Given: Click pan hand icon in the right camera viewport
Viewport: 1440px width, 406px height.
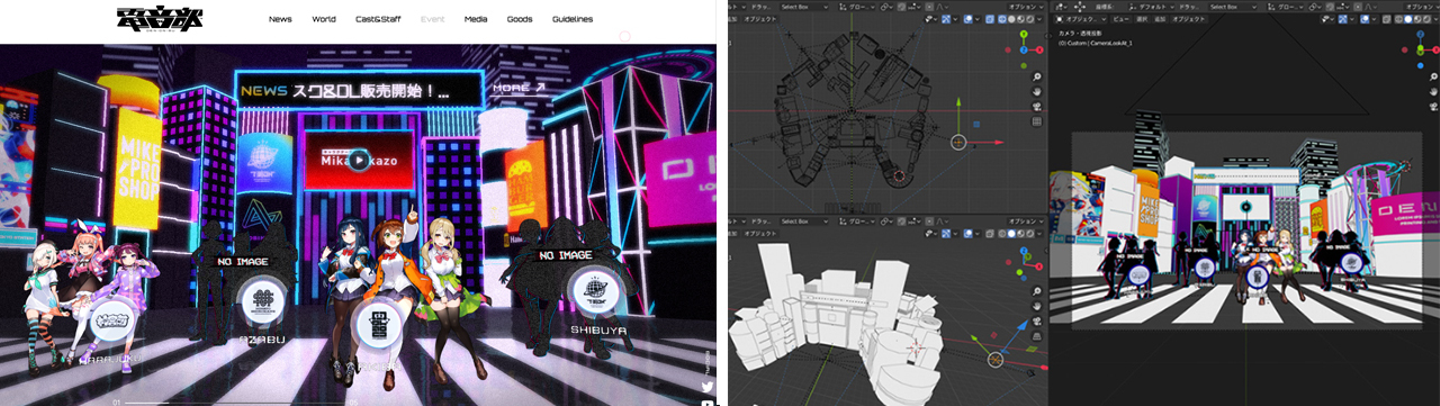Looking at the screenshot, I should [x=1434, y=91].
